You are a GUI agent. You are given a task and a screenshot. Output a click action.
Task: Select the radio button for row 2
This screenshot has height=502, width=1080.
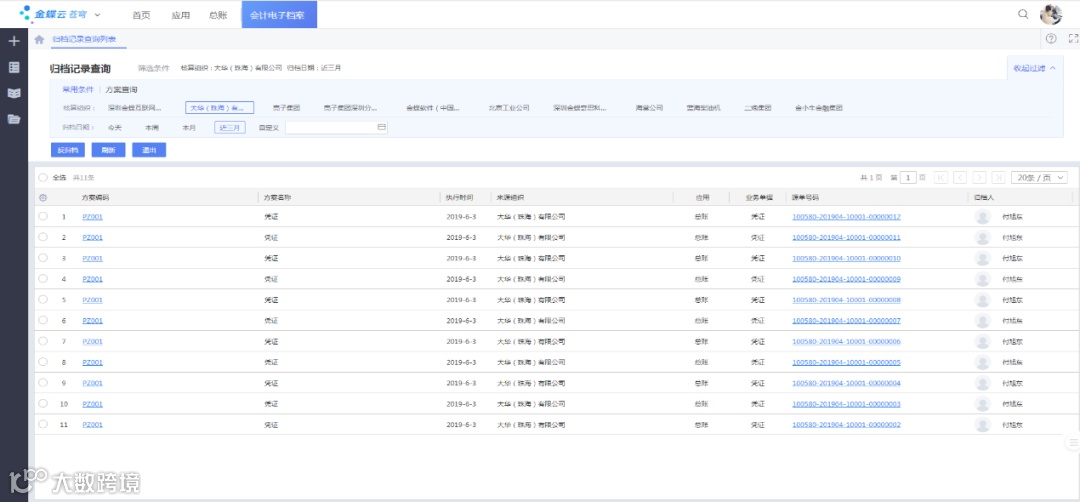tap(43, 237)
